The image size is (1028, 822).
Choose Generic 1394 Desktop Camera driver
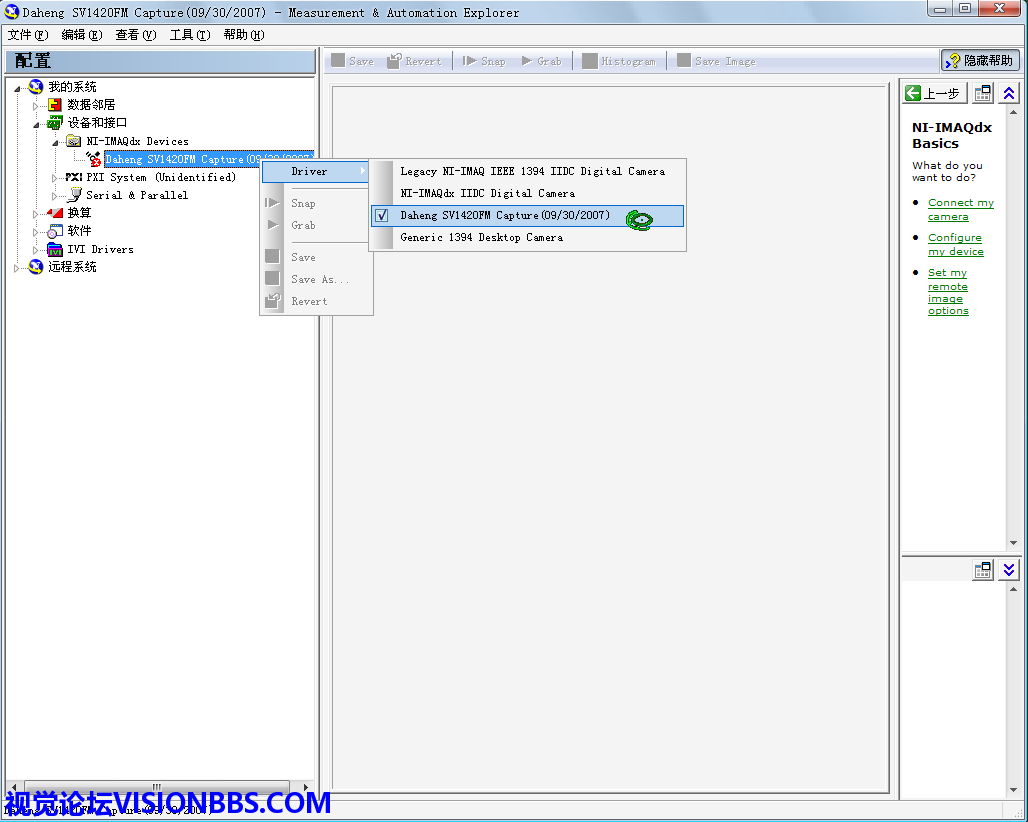pyautogui.click(x=481, y=237)
